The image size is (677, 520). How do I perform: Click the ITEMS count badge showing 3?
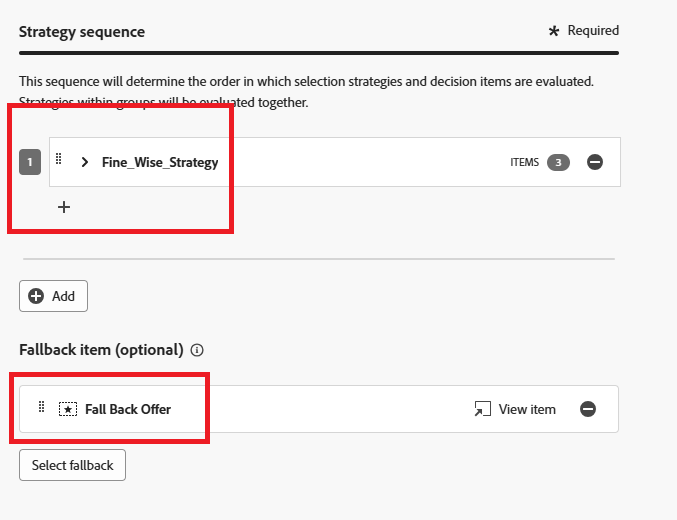[558, 162]
